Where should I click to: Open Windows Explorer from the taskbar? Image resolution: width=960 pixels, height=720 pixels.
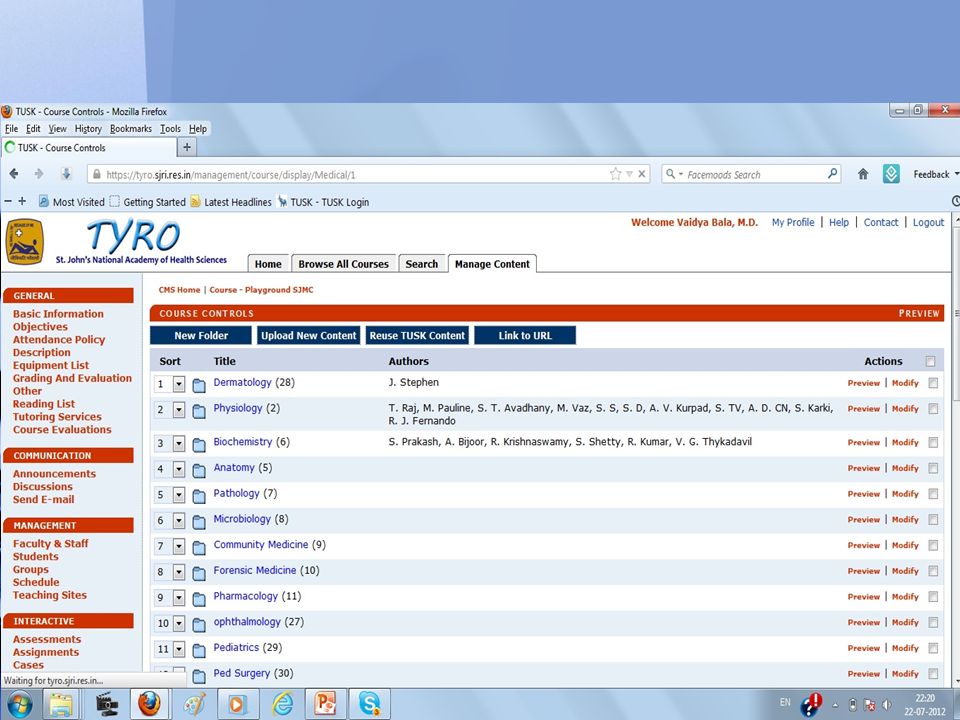click(x=61, y=704)
